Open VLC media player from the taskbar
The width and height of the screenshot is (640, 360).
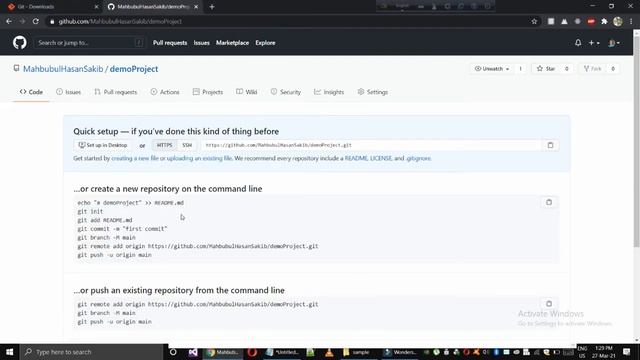coord(329,352)
